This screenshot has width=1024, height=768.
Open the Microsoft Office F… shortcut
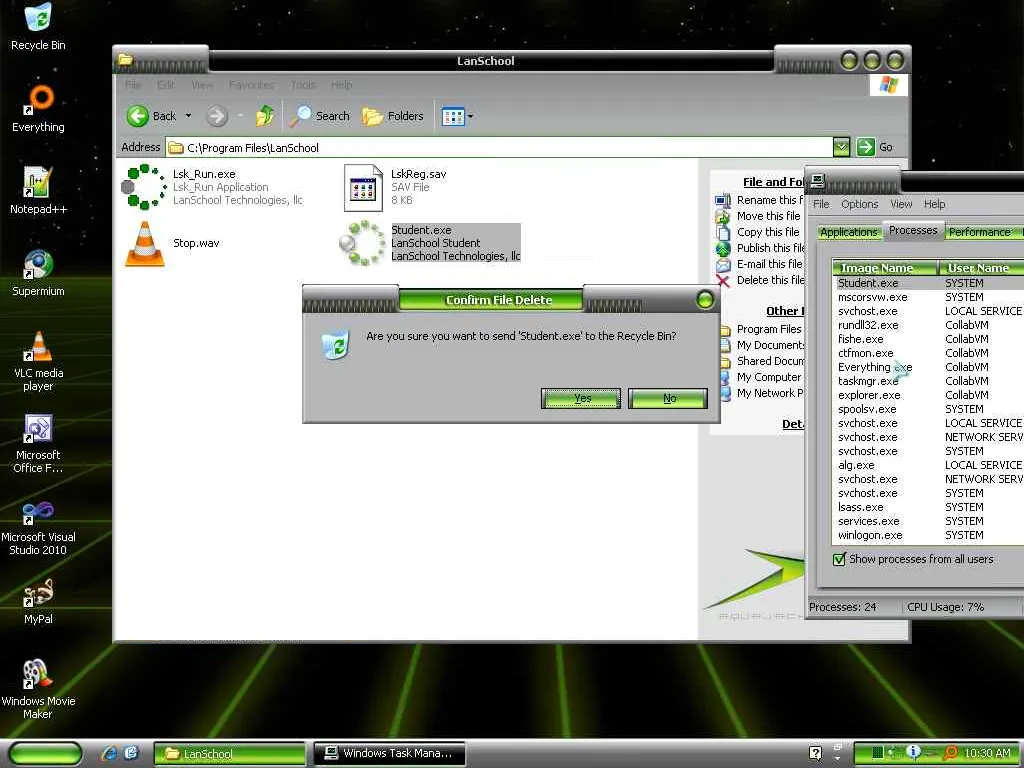[38, 443]
